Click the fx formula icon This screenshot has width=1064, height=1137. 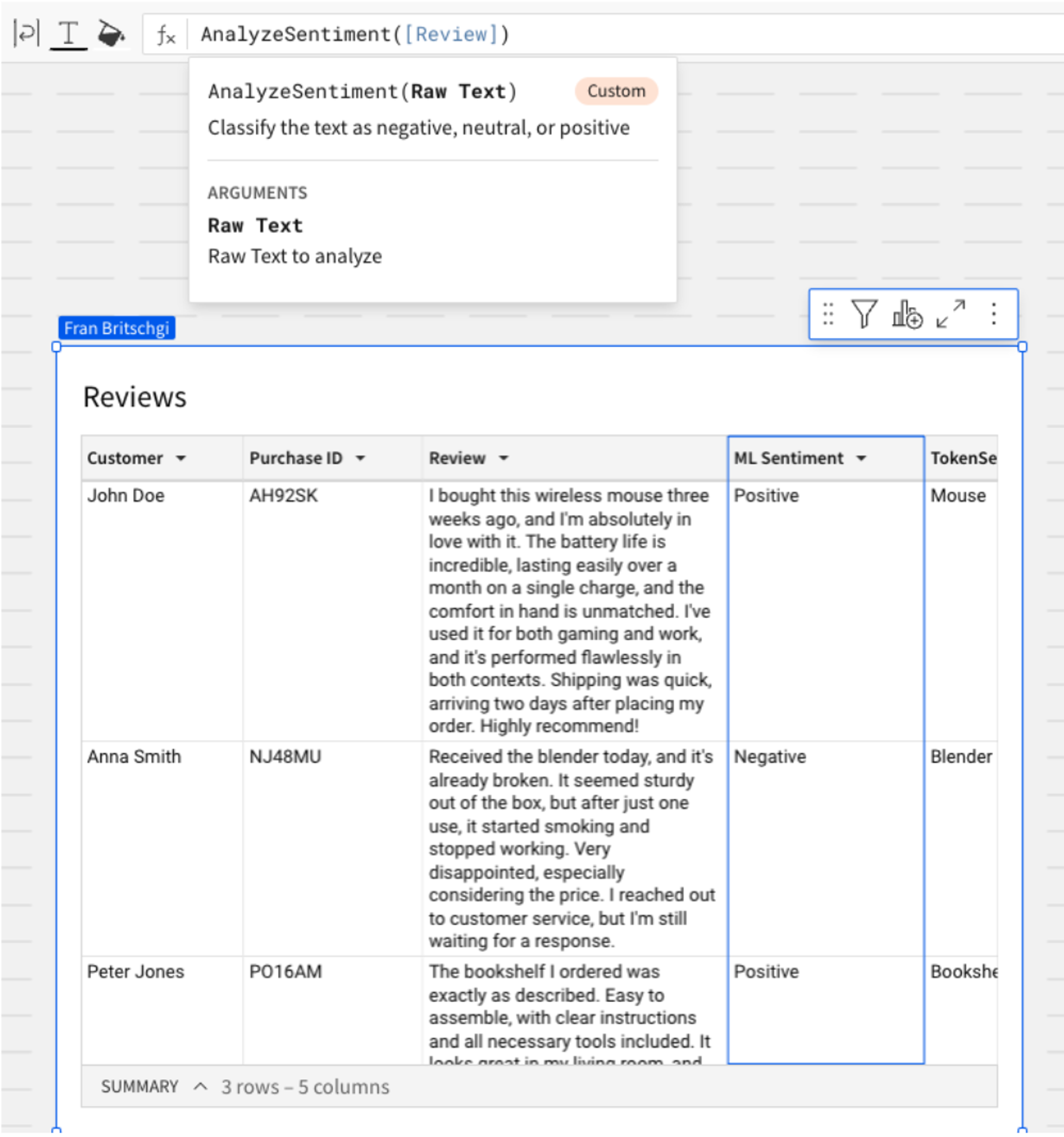[166, 35]
